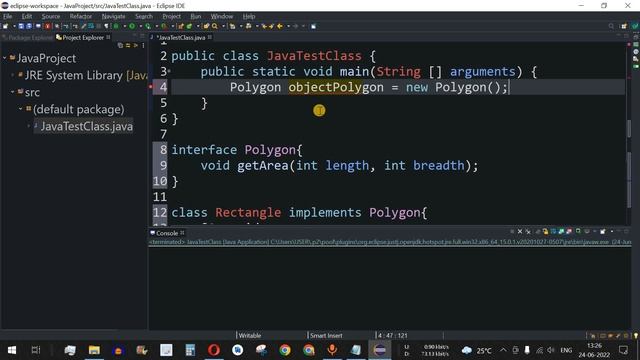
Task: Click the 4 : 47 : 121 cursor position
Action: (x=392, y=336)
